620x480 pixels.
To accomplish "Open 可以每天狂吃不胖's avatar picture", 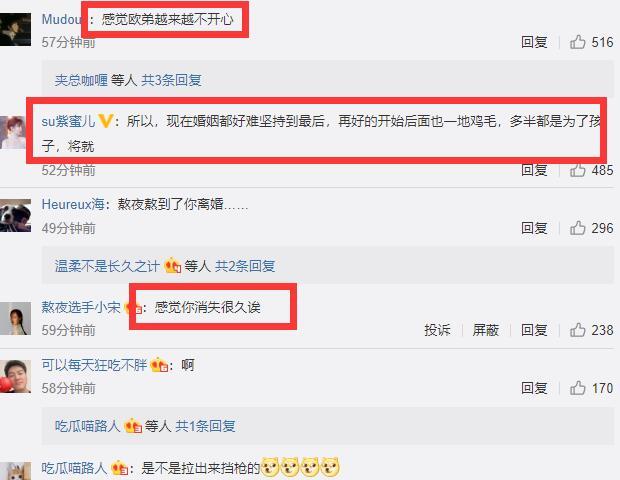I will click(x=15, y=376).
